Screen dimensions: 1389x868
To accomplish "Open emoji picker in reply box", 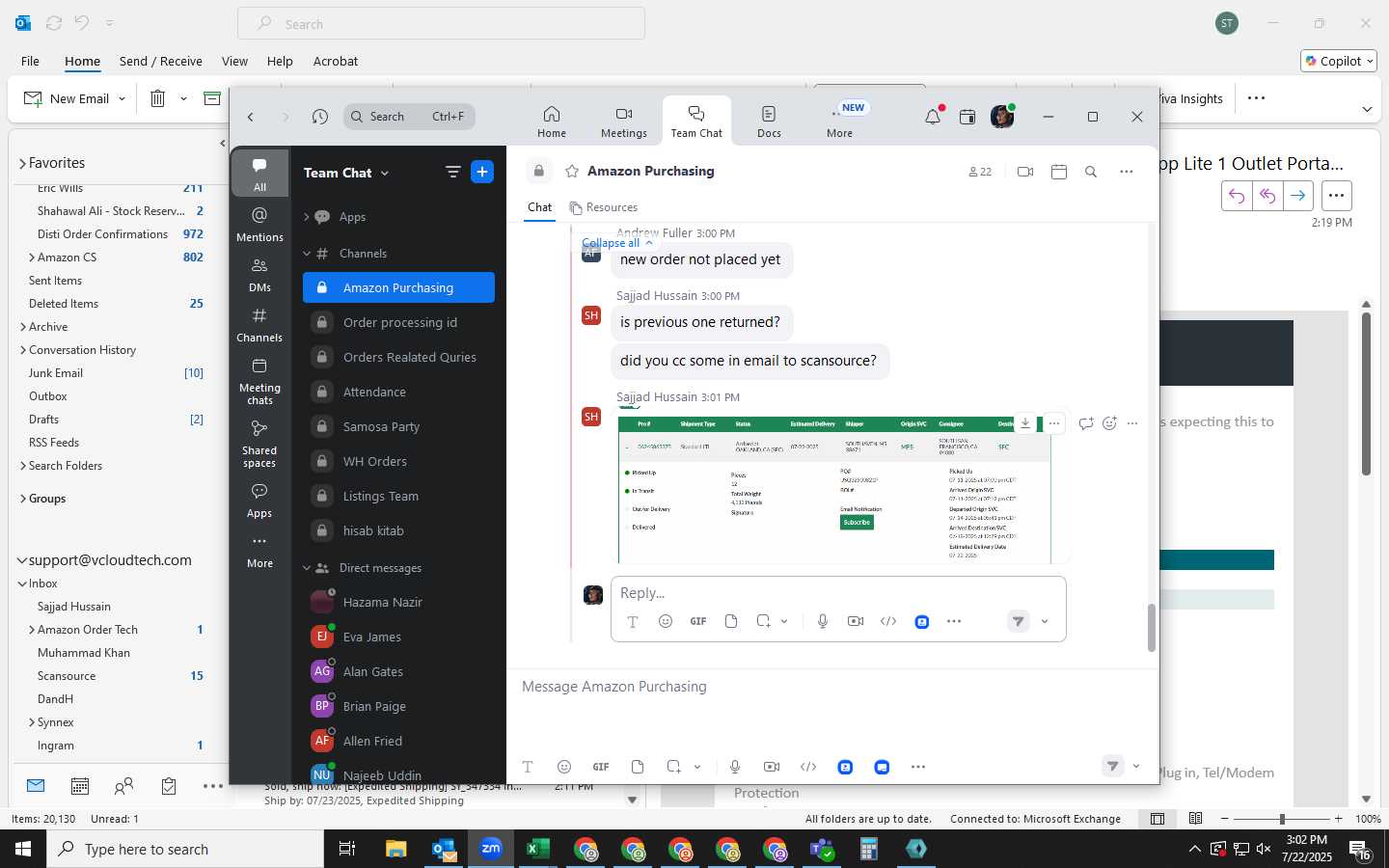I will tap(666, 621).
